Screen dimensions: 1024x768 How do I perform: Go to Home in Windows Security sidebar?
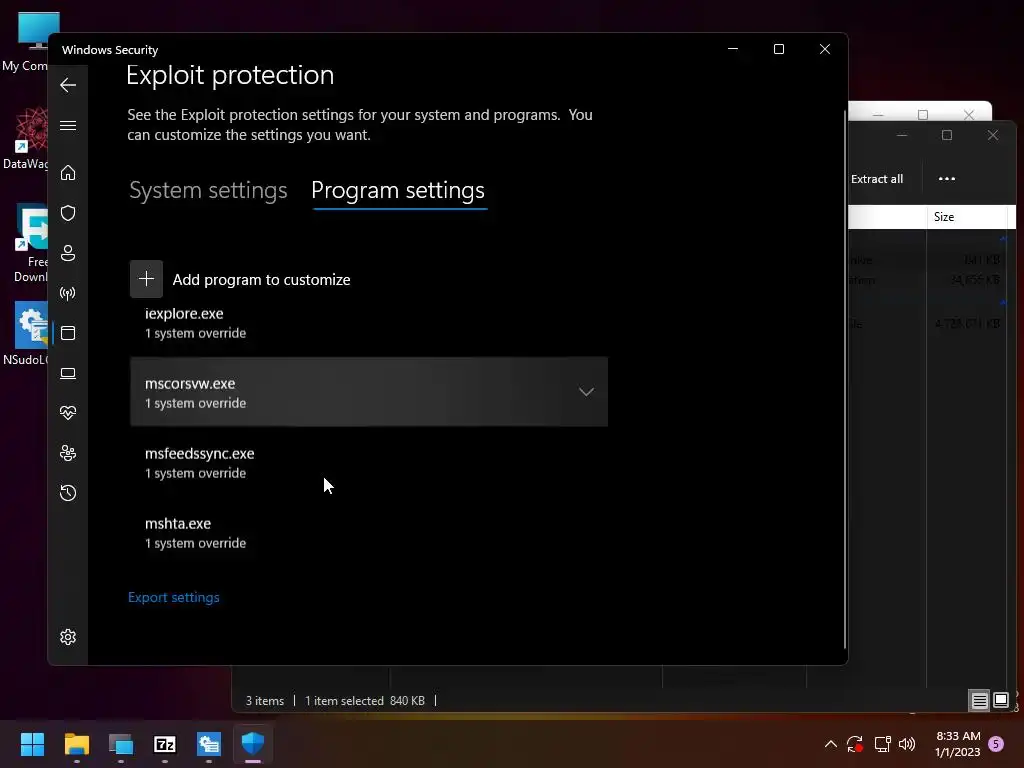(x=68, y=172)
